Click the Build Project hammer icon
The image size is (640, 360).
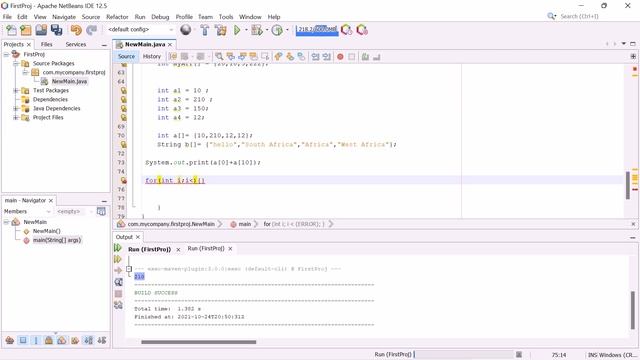pos(205,30)
